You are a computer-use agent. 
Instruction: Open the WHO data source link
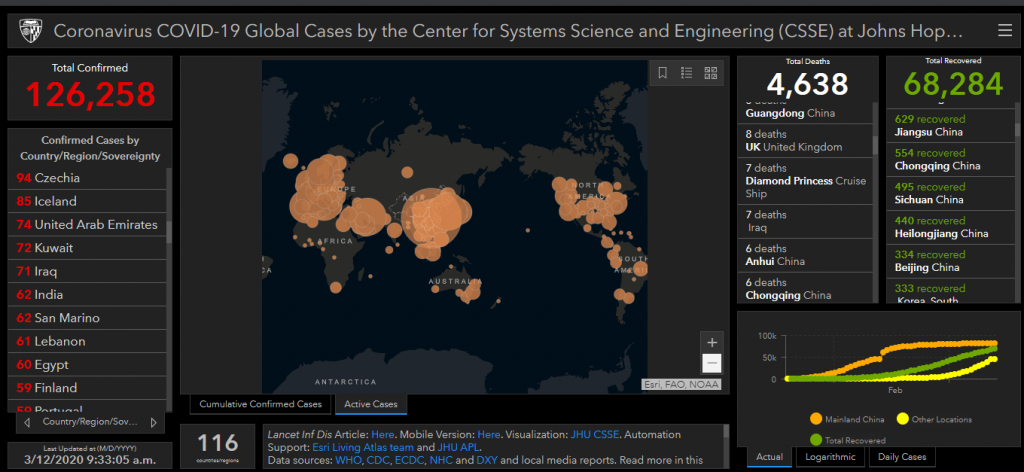click(347, 460)
